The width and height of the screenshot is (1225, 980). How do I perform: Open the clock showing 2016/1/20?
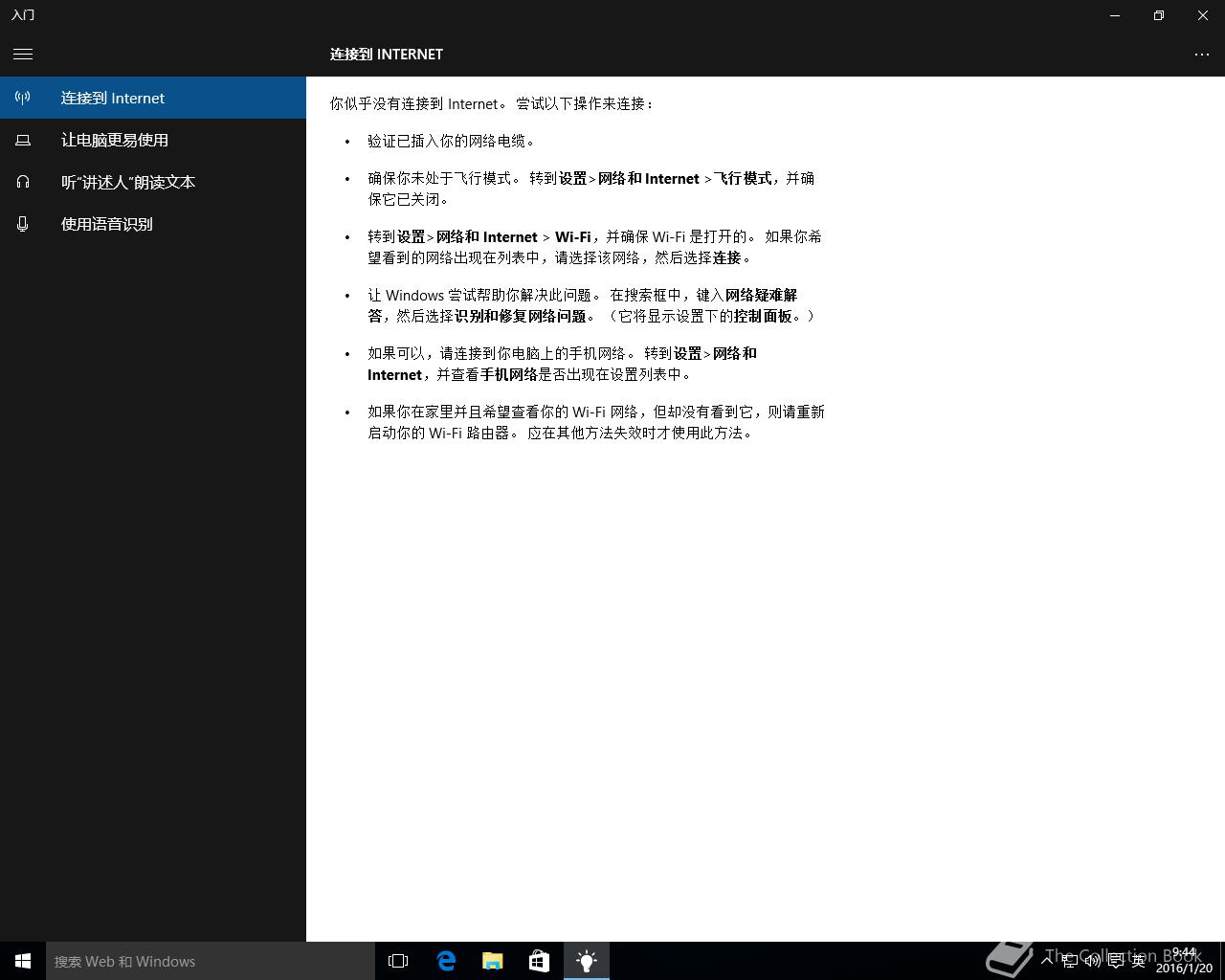coord(1184,961)
